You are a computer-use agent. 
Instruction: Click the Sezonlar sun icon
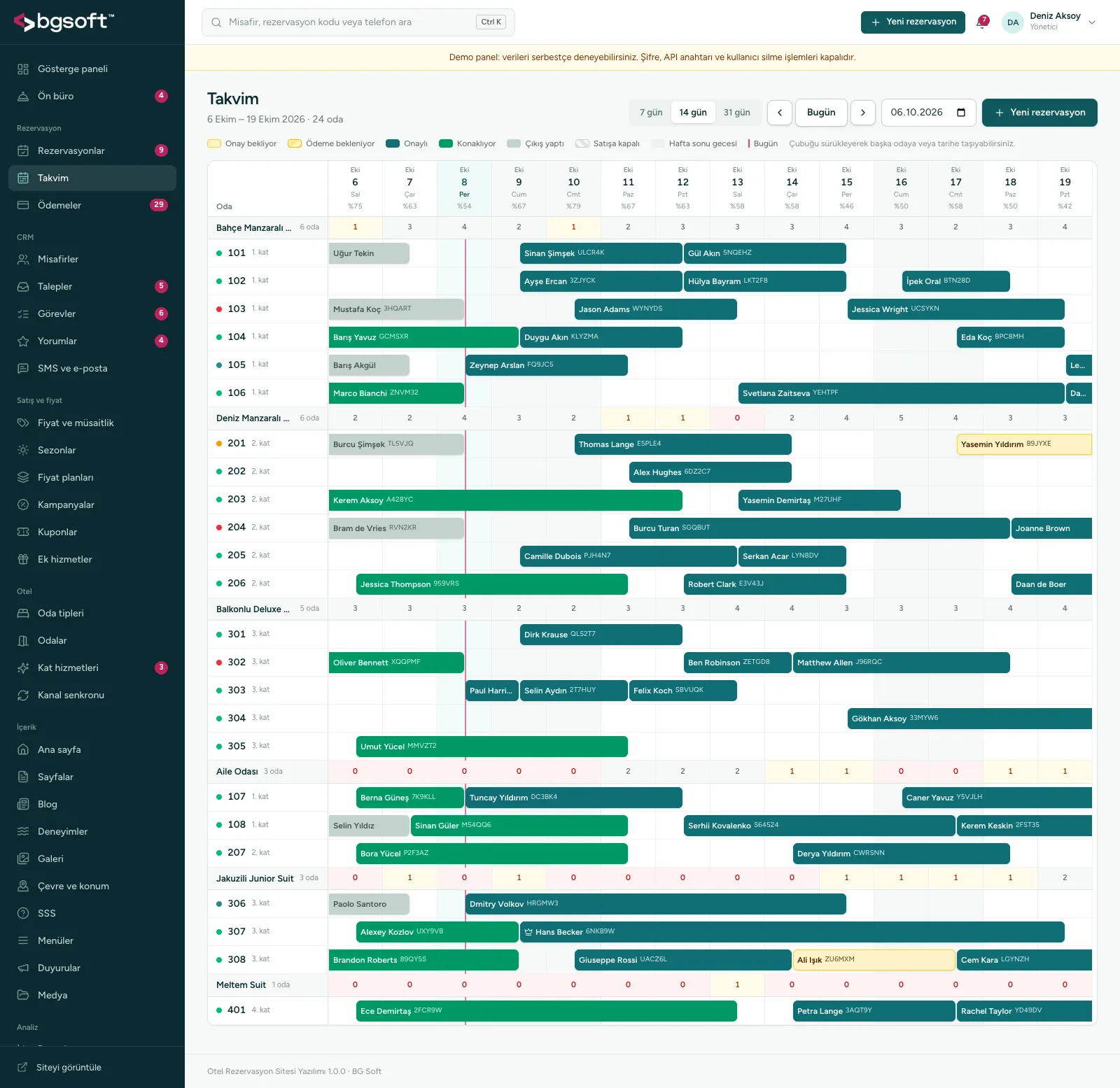(x=23, y=450)
